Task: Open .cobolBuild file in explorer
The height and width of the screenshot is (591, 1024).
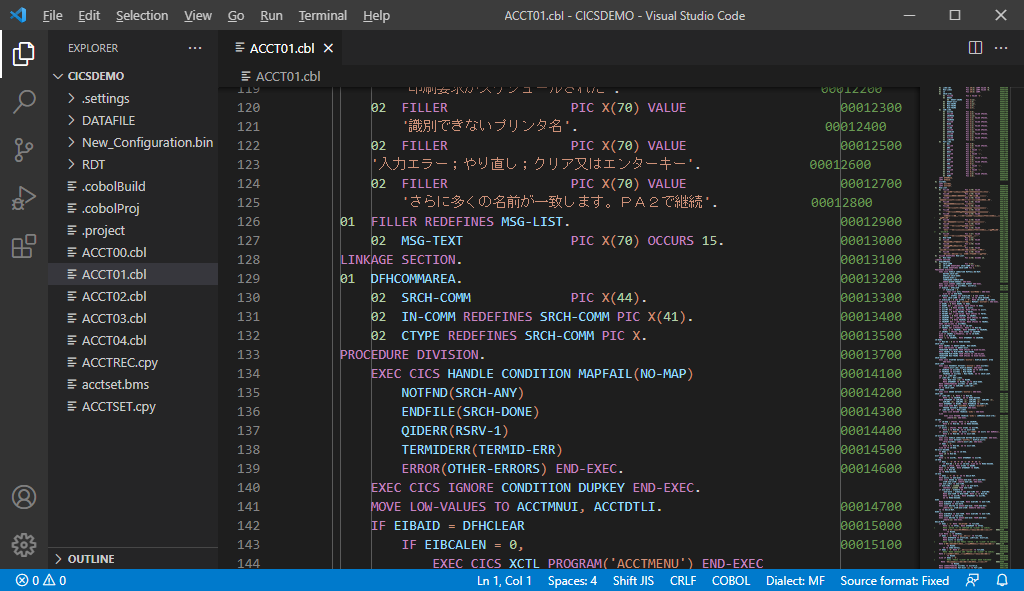Action: click(113, 187)
